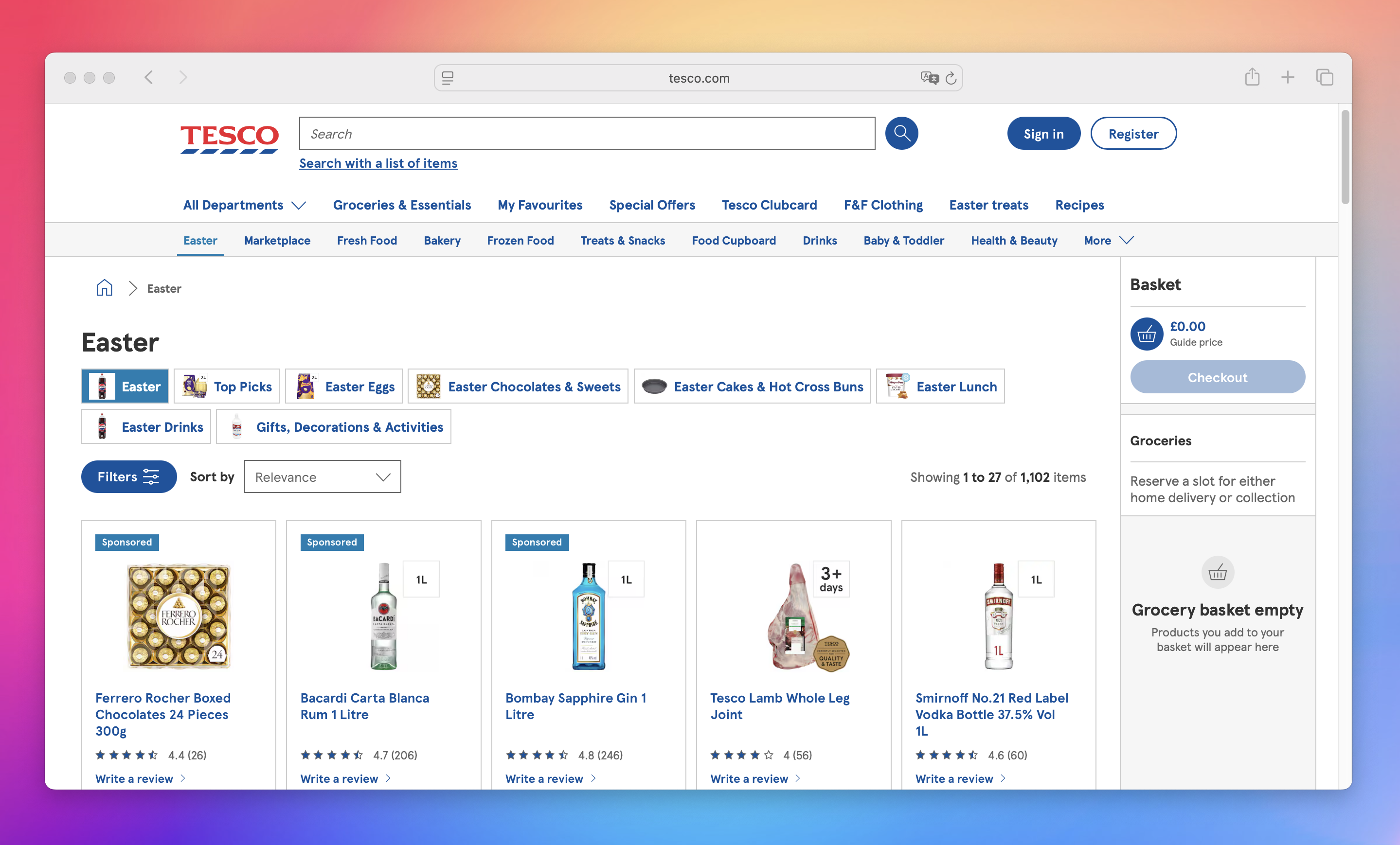The image size is (1400, 845).
Task: Switch to the Treats & Snacks tab
Action: point(623,240)
